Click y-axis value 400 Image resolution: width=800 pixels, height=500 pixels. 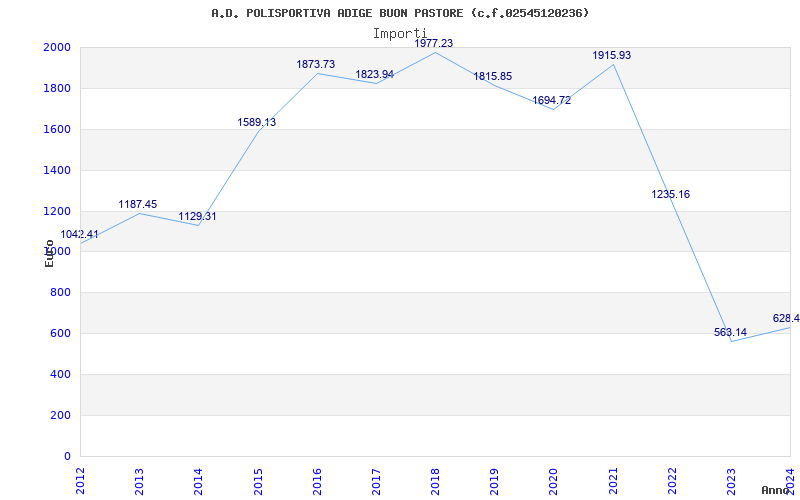click(x=61, y=374)
